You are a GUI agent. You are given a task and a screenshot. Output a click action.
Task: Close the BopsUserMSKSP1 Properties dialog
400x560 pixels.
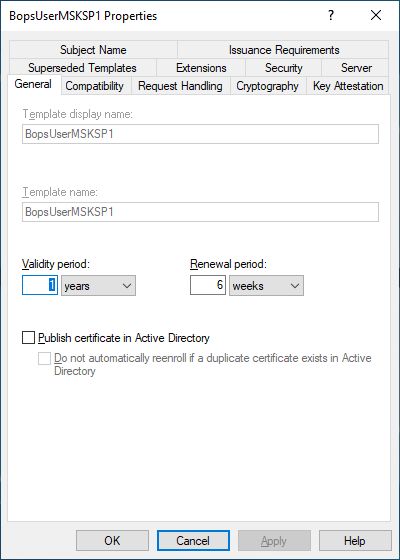pyautogui.click(x=376, y=15)
